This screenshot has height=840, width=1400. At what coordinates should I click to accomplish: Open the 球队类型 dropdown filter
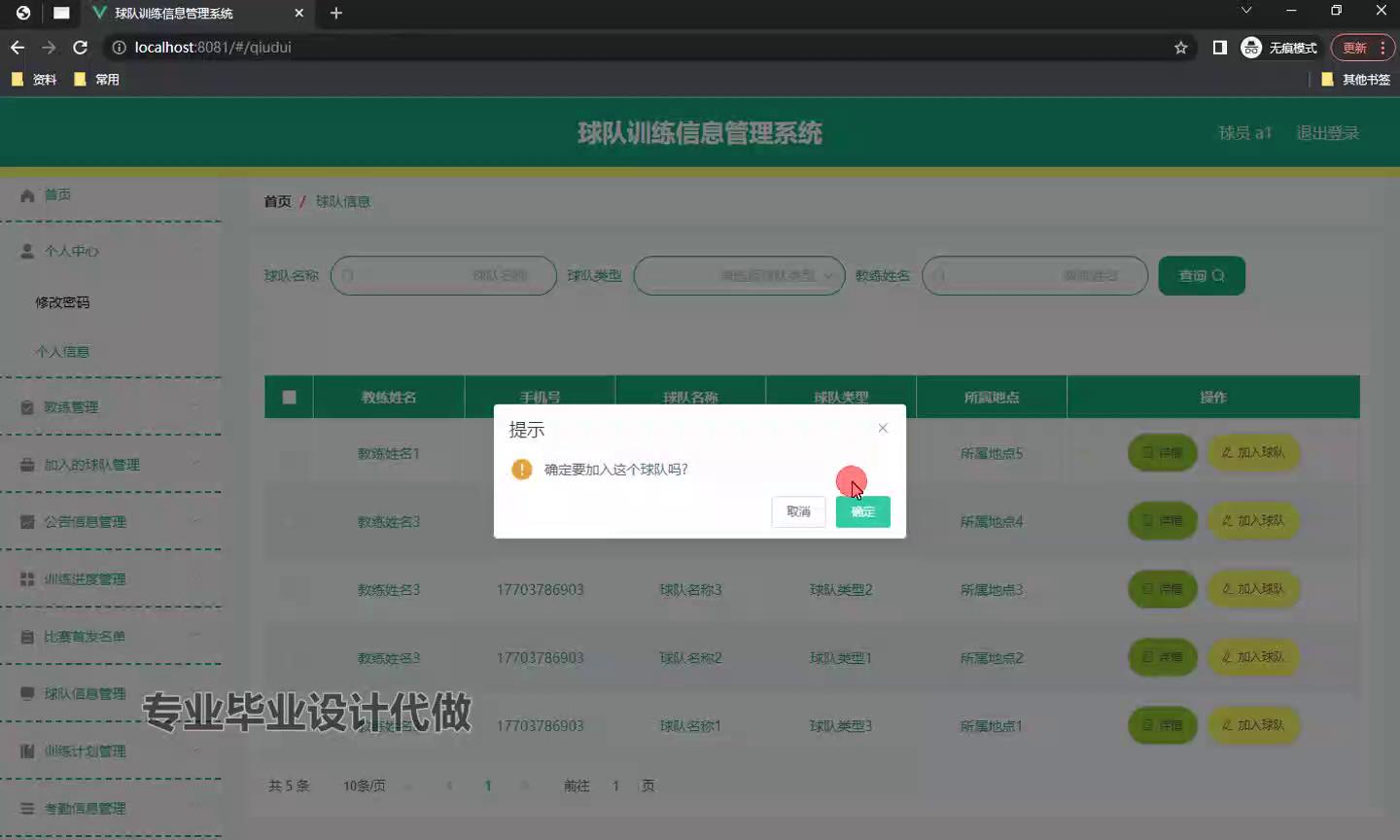739,276
